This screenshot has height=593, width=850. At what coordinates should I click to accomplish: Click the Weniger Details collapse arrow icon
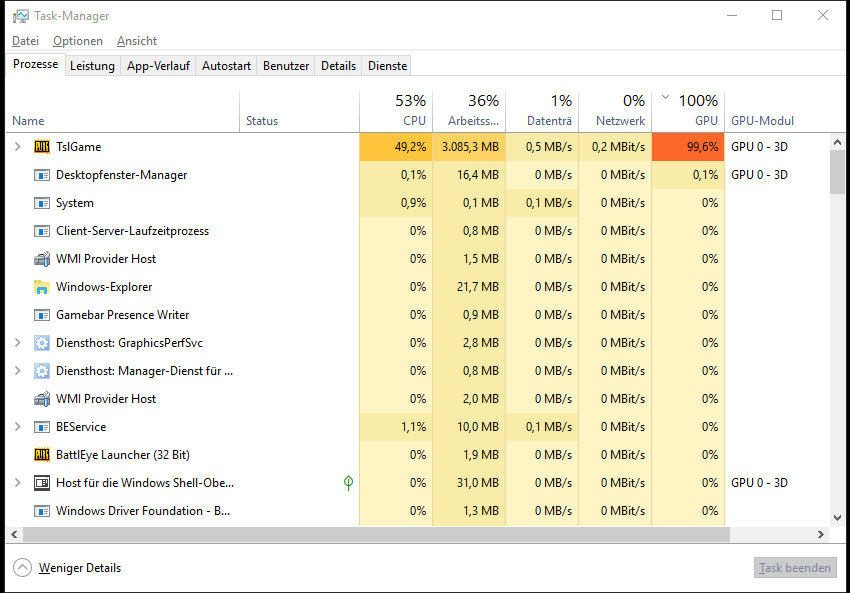[x=23, y=568]
